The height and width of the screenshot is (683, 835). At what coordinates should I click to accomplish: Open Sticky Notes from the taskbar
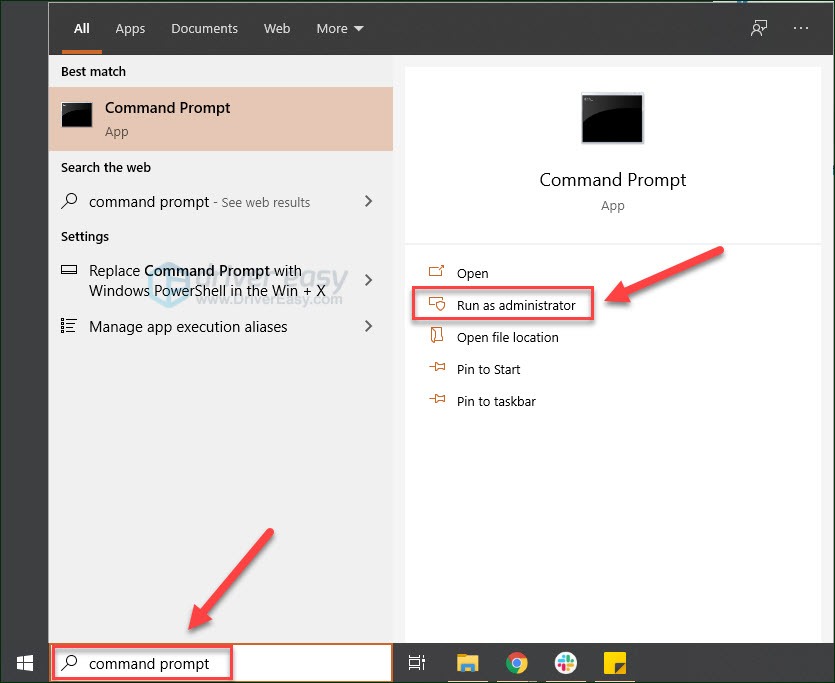614,663
